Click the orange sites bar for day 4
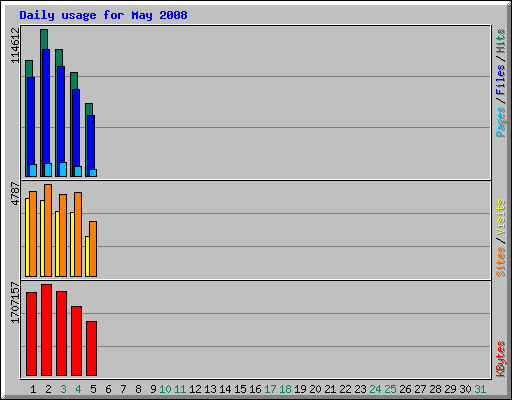 tap(78, 234)
